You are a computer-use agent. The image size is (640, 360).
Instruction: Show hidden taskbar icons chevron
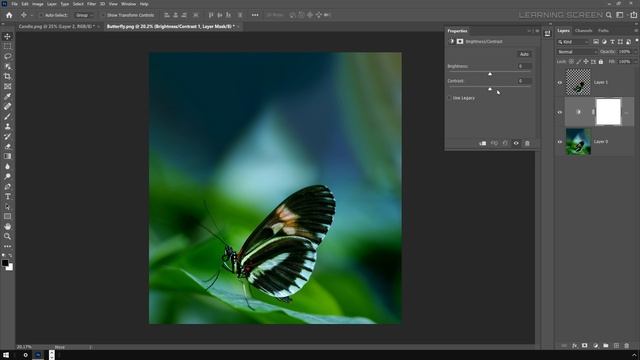[x=634, y=355]
